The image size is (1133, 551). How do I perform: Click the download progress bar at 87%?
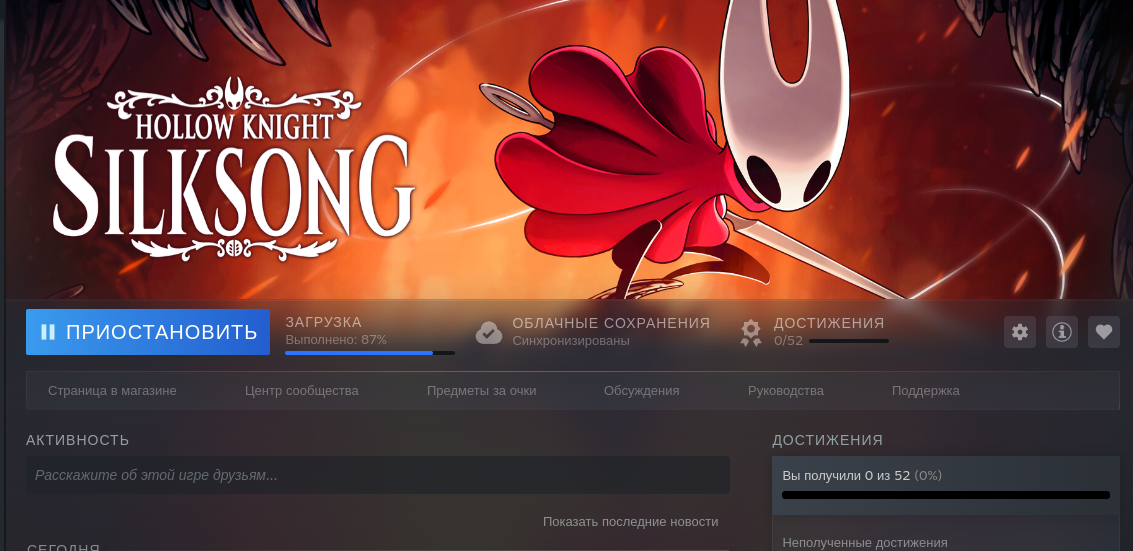[x=370, y=353]
